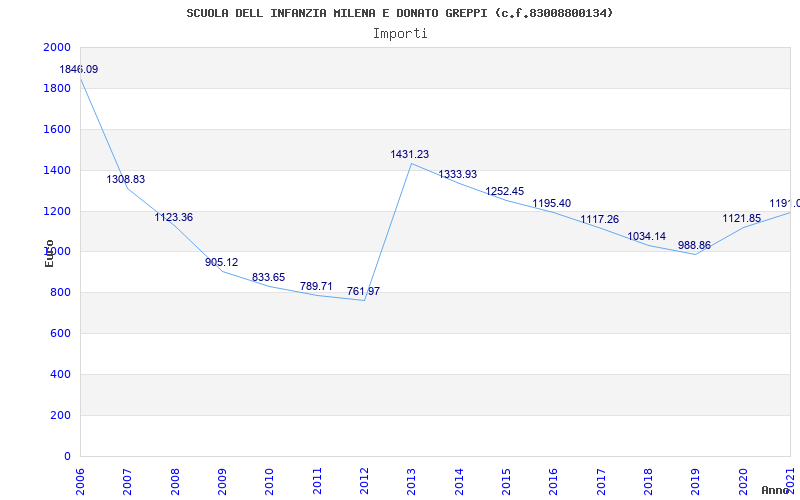
Task: Click the y-axis value 800
Action: 61,292
